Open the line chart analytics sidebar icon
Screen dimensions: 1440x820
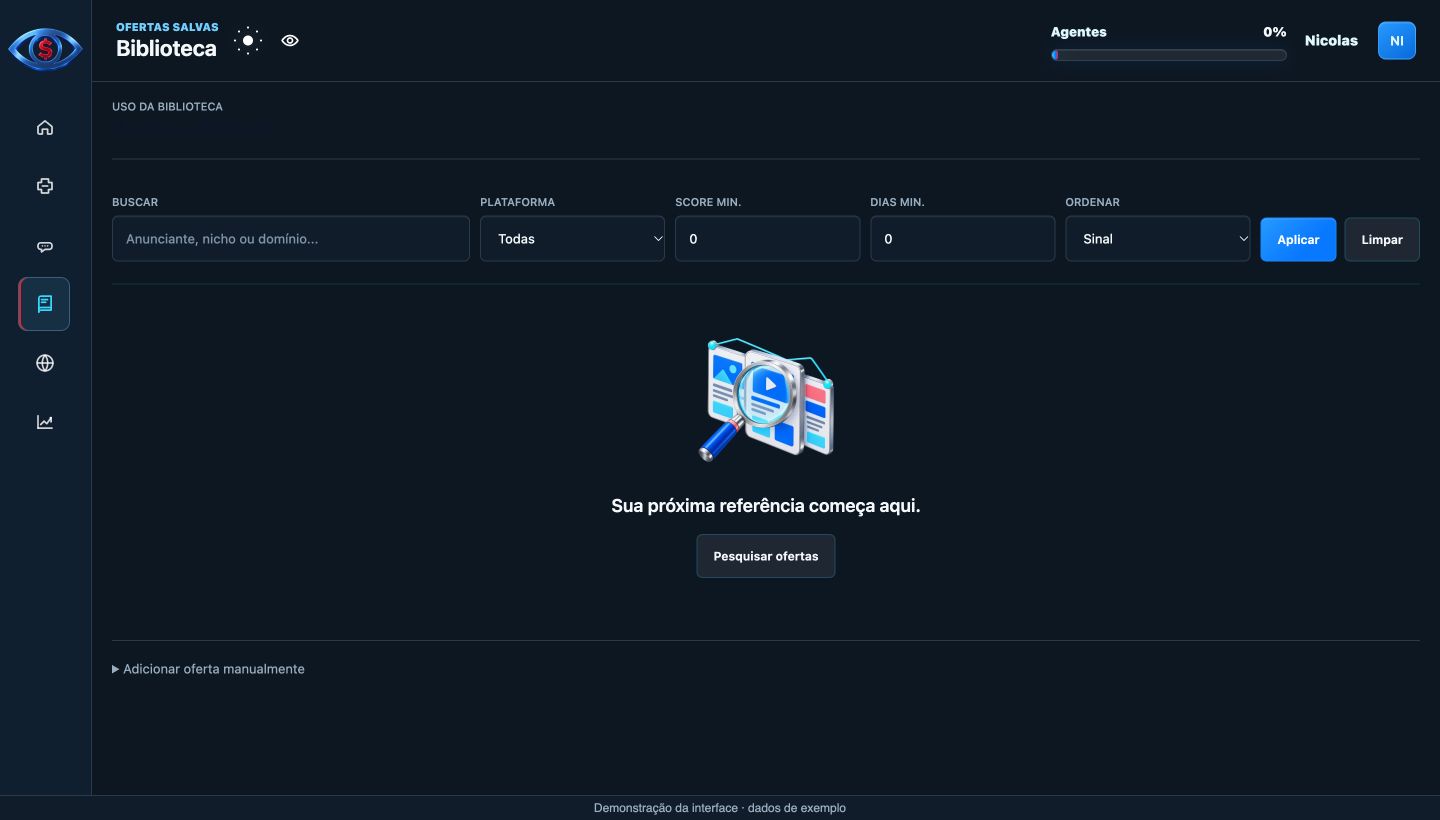45,422
